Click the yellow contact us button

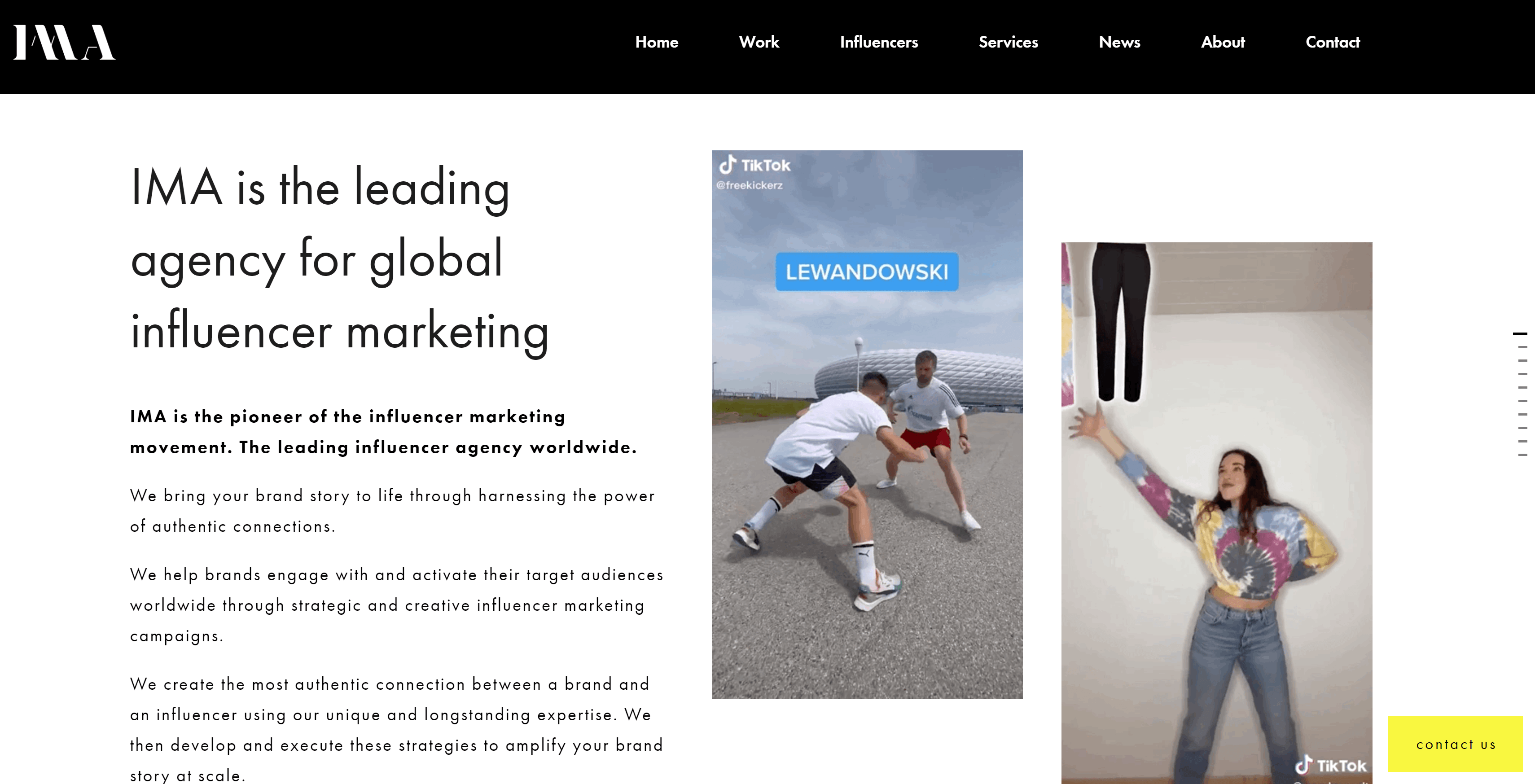pos(1455,744)
